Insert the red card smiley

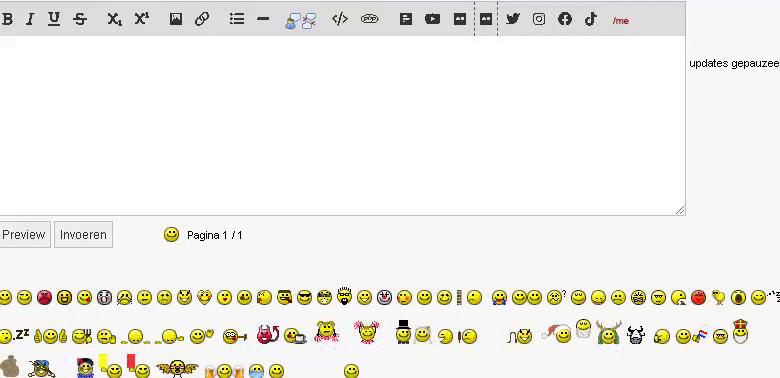coord(138,366)
